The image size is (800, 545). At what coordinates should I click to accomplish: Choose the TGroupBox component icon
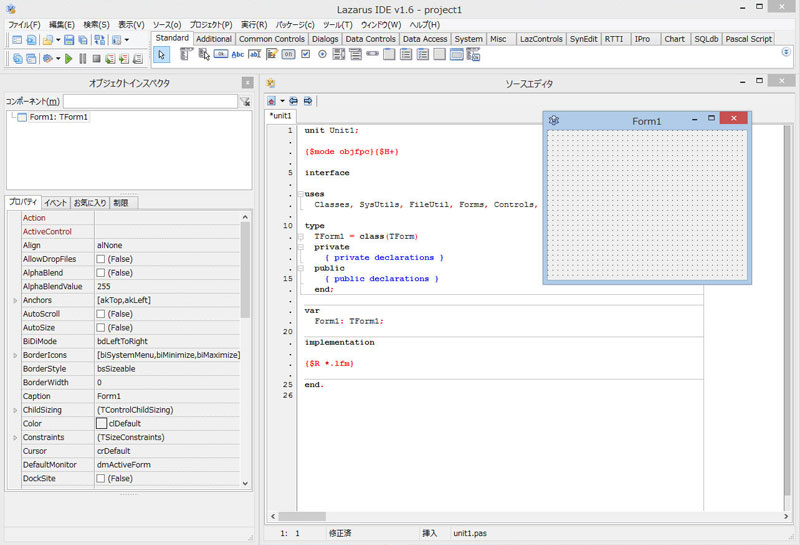coord(389,54)
